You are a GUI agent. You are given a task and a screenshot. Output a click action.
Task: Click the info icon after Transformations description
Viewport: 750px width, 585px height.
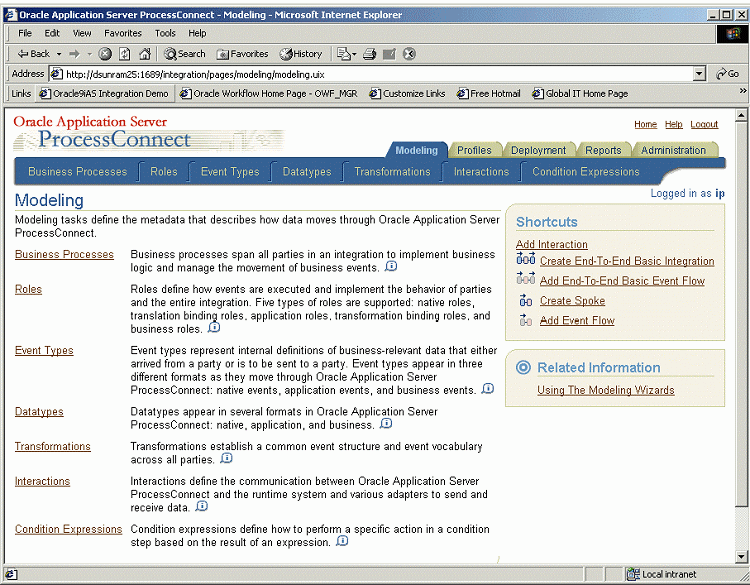point(226,458)
